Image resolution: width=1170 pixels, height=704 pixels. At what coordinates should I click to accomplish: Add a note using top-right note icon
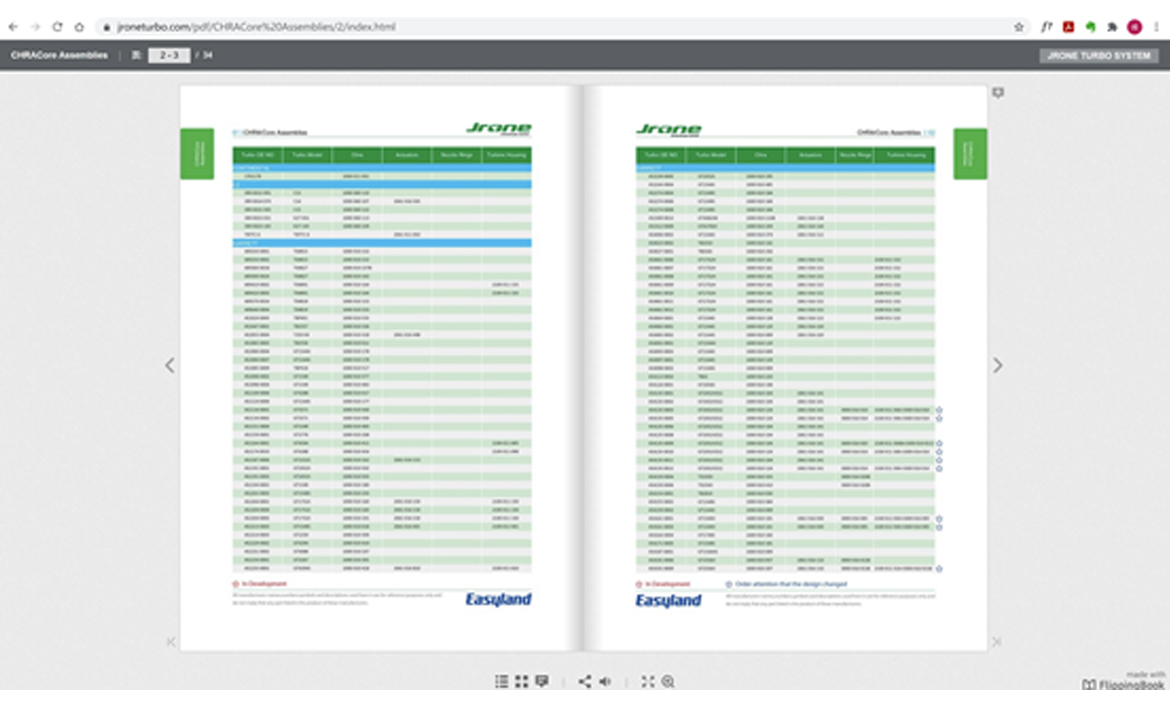click(x=998, y=93)
